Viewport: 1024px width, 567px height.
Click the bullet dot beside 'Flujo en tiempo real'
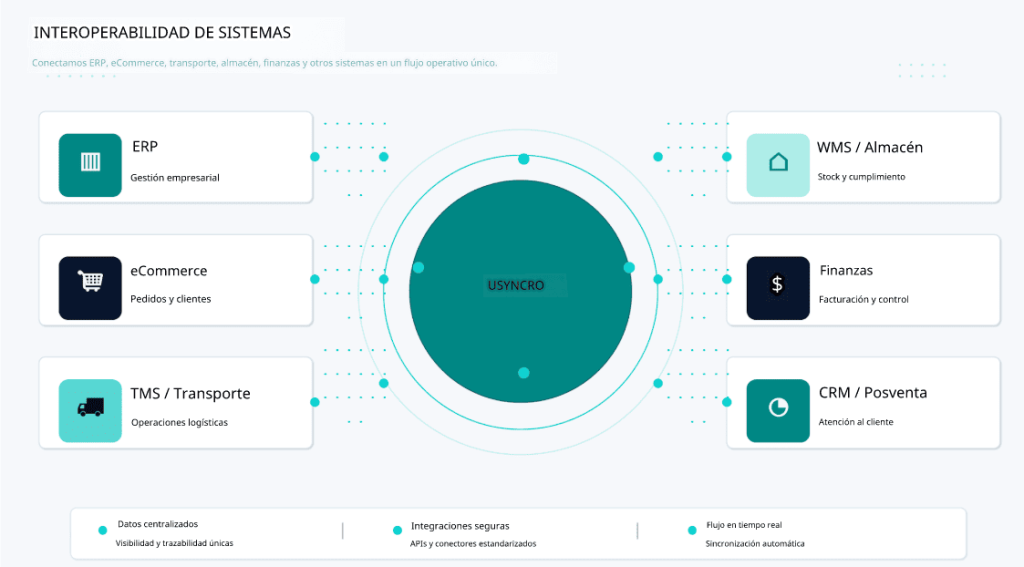(x=692, y=530)
